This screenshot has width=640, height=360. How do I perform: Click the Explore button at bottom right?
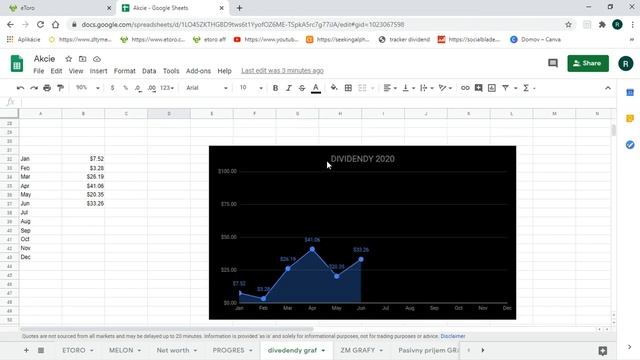point(602,350)
